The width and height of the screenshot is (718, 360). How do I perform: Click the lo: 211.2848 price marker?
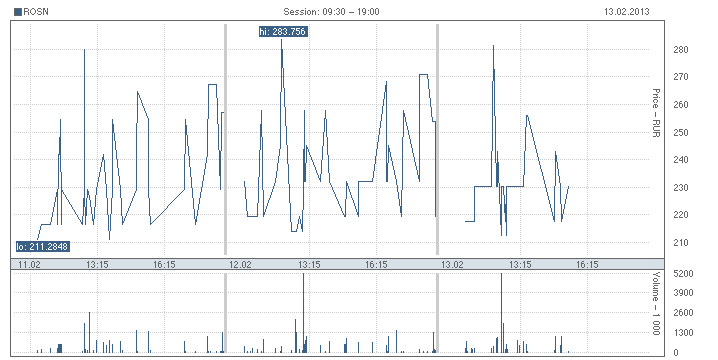tap(43, 247)
